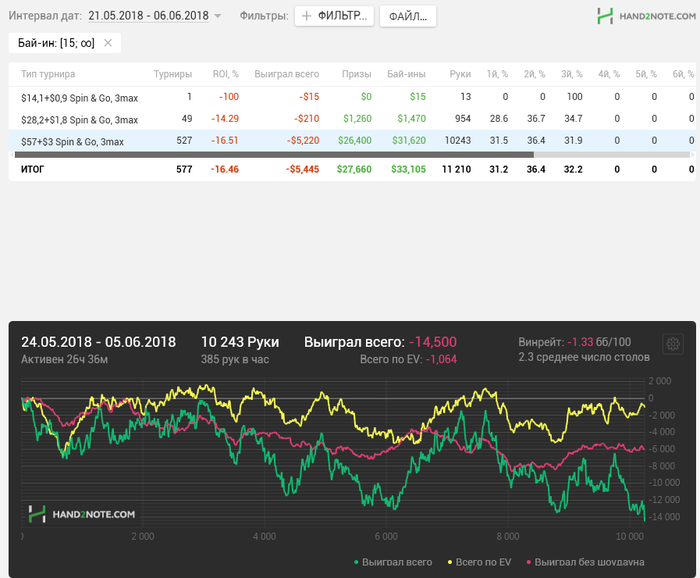Click the ФАЙЛ... button
The height and width of the screenshot is (578, 700).
click(407, 16)
